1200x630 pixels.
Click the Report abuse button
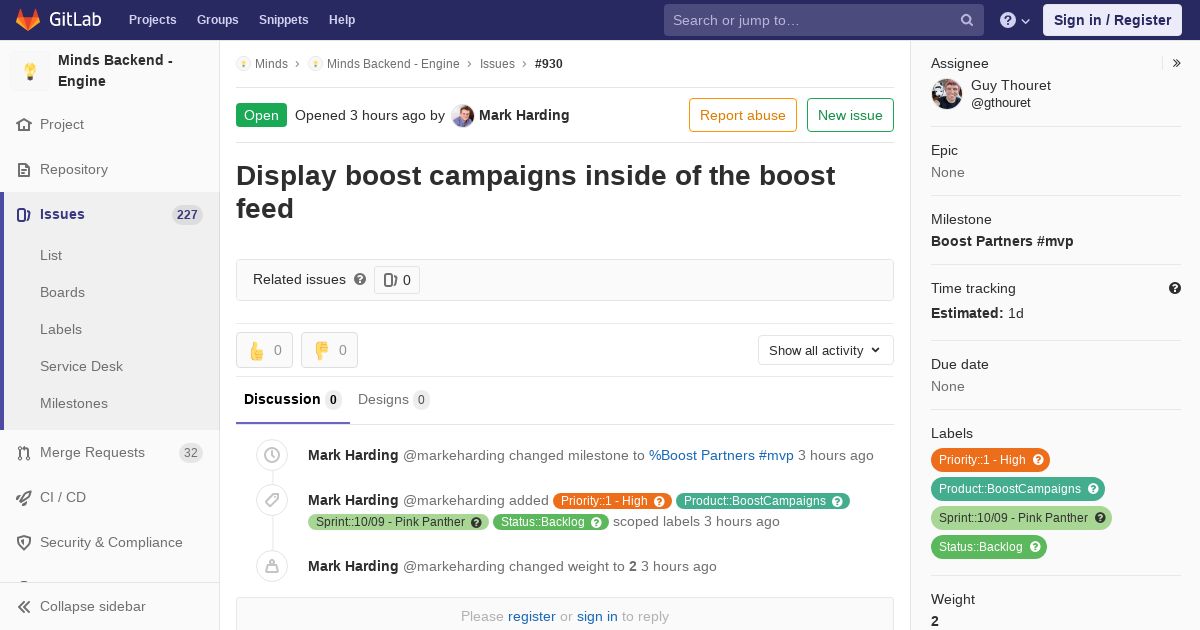pos(743,115)
